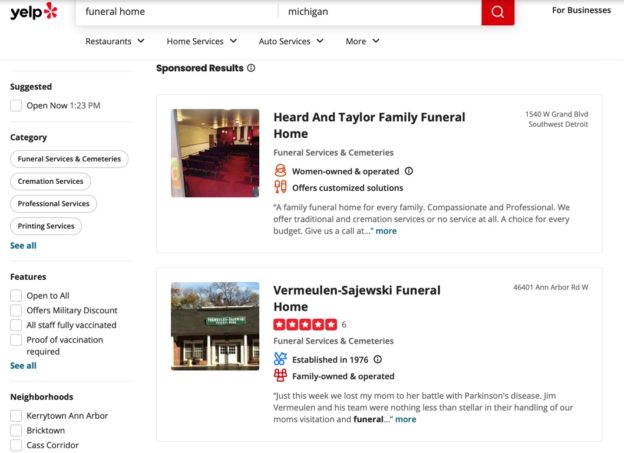The image size is (624, 453).
Task: Show all features via See all
Action: 23,366
